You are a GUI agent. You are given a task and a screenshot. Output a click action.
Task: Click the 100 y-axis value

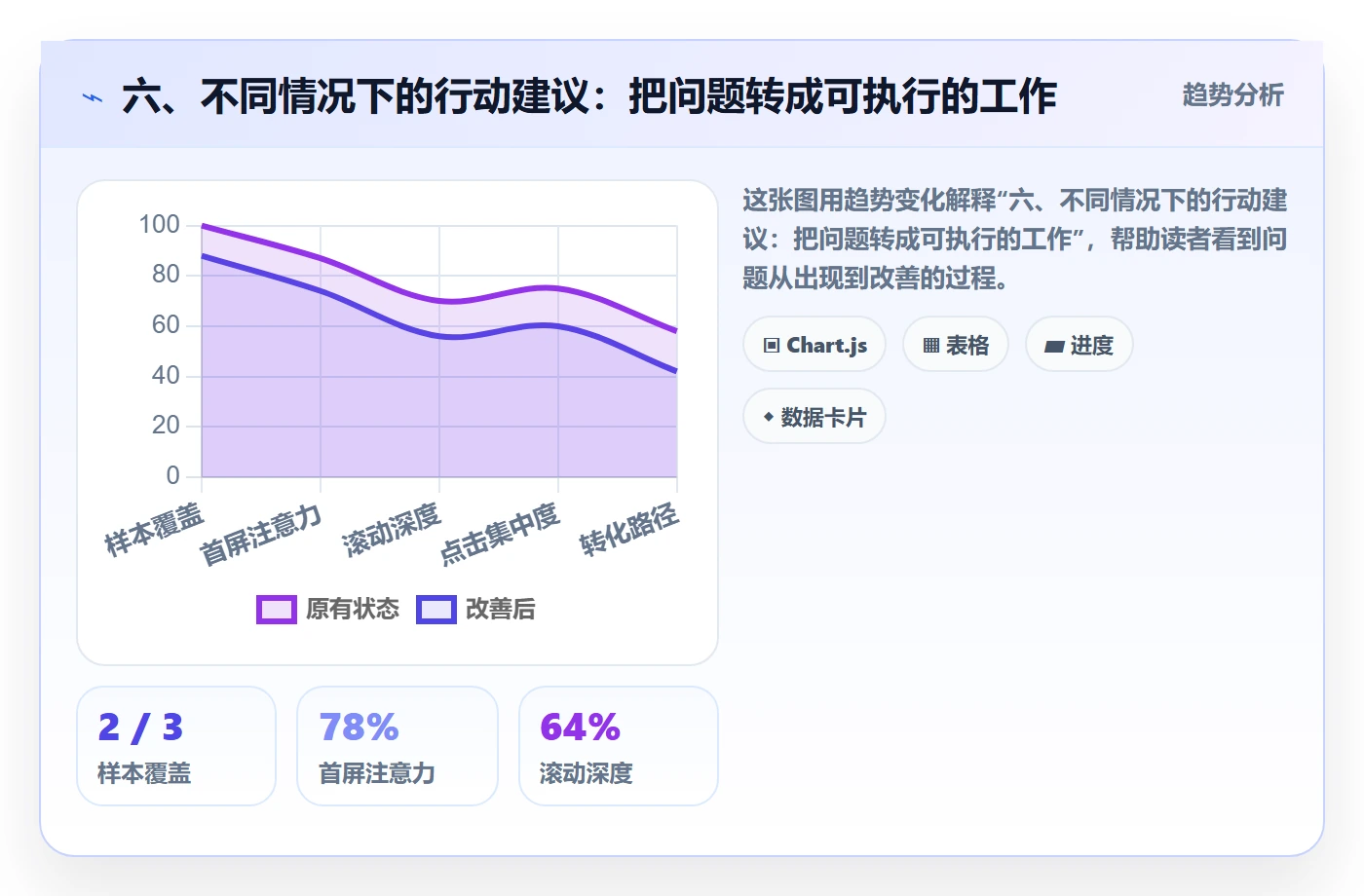pyautogui.click(x=159, y=225)
